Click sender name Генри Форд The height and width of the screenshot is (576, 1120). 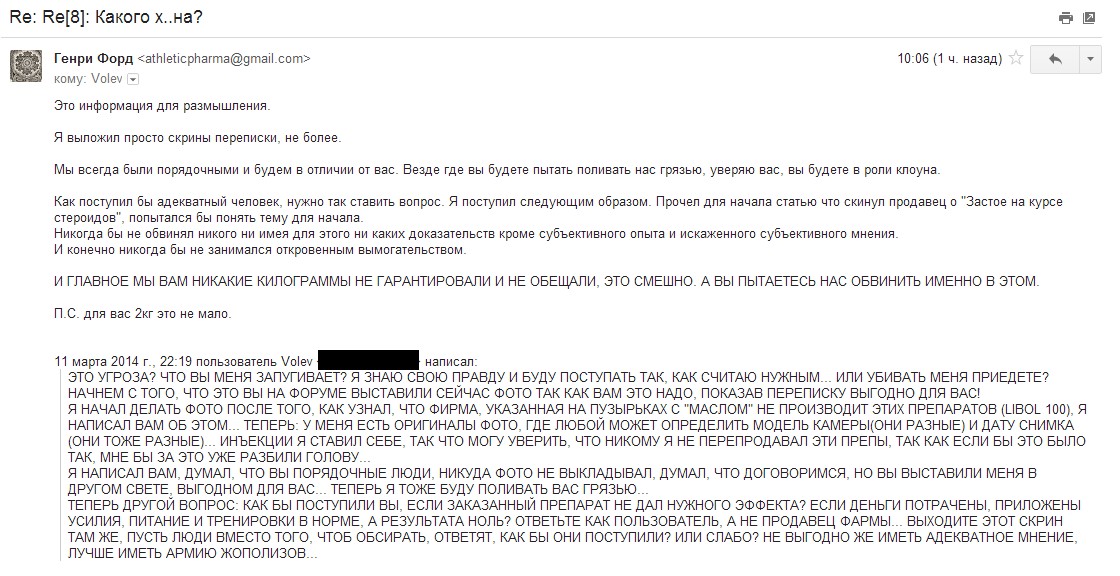(x=93, y=59)
